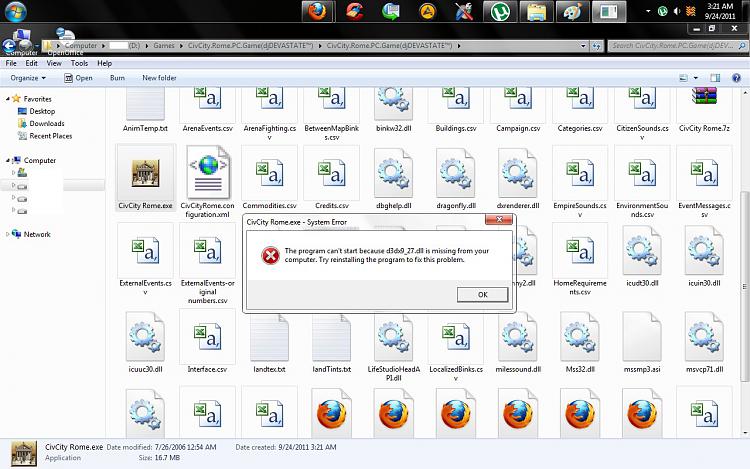Select the icudt30.dll file
Viewport: 750px width, 469px height.
point(642,256)
